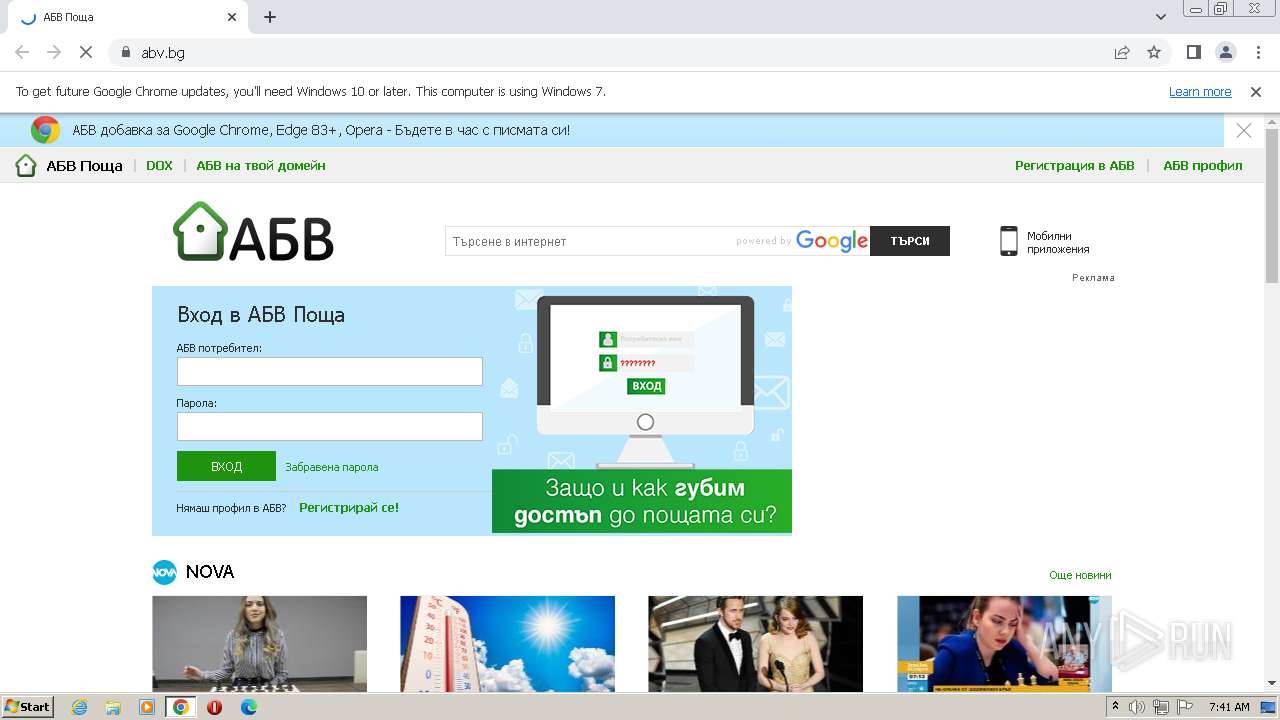Open banner about losing mail access

(642, 411)
